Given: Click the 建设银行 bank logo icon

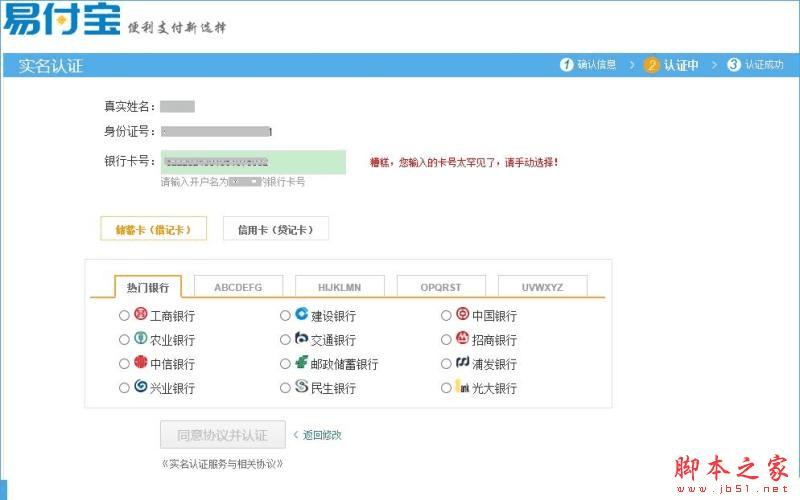Looking at the screenshot, I should click(301, 315).
